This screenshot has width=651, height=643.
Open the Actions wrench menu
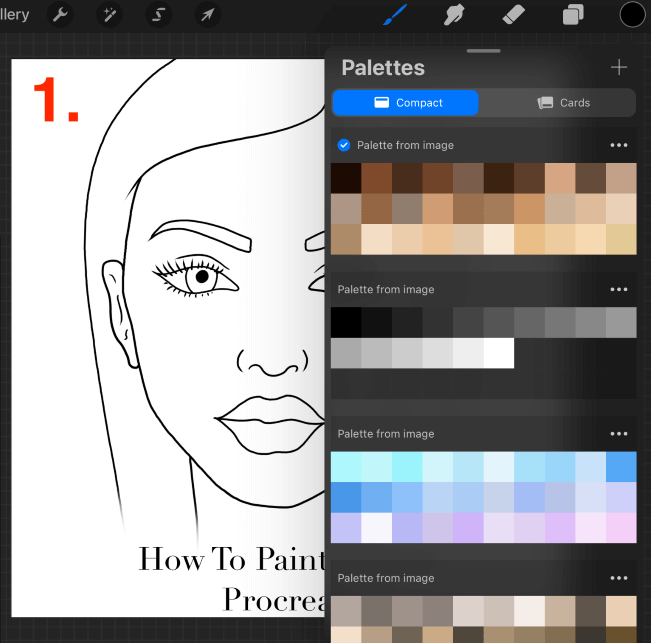(x=60, y=15)
